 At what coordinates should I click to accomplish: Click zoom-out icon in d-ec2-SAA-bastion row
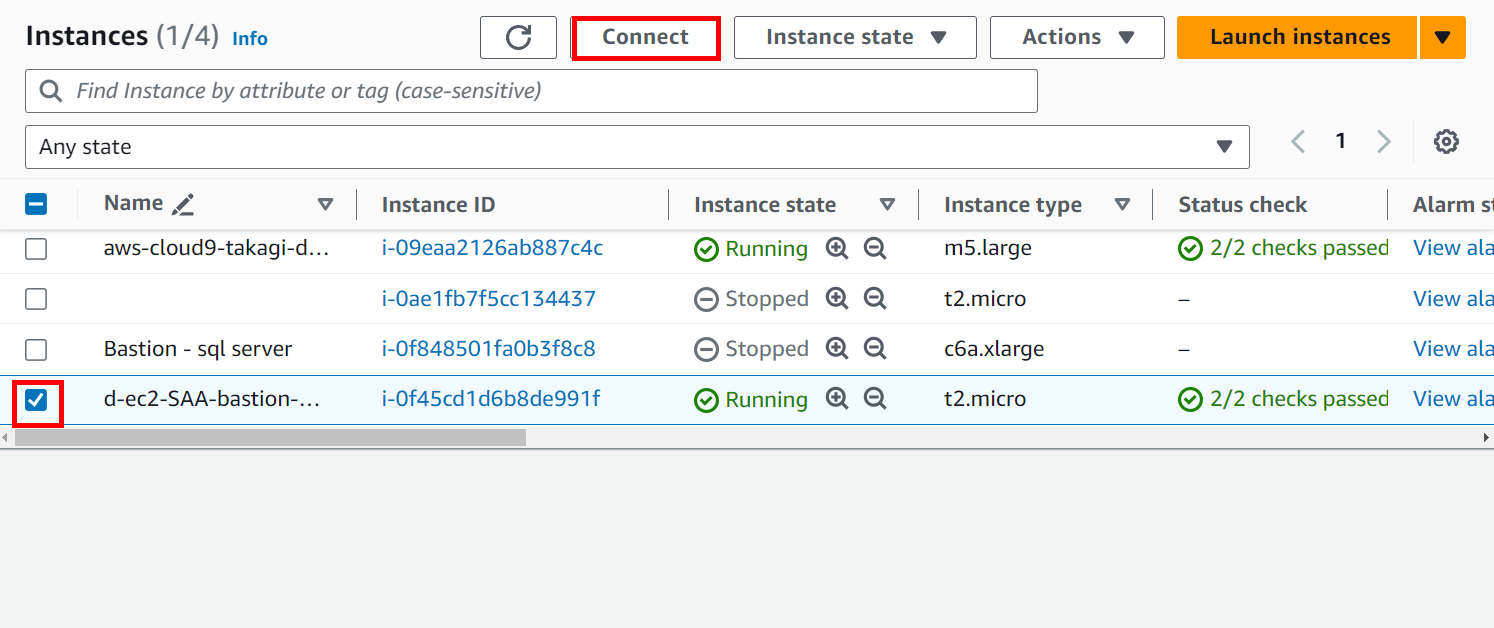click(875, 399)
